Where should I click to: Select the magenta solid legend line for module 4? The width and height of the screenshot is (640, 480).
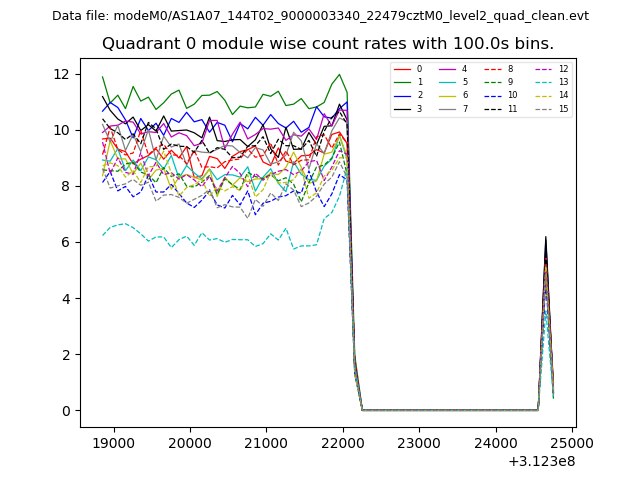(x=449, y=69)
